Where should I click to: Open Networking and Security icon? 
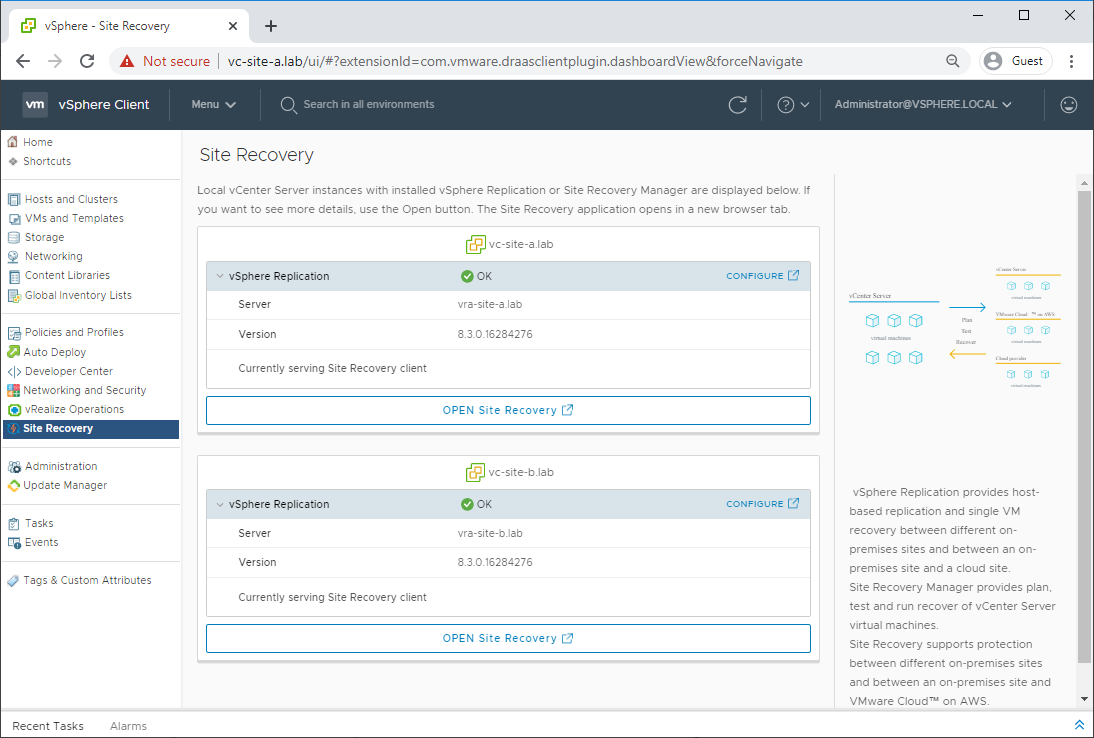13,391
